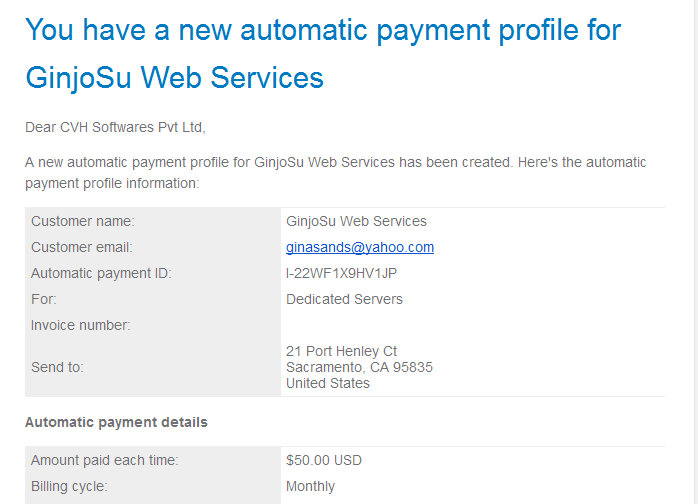This screenshot has height=504, width=698.
Task: Click the Invoice number label
Action: [81, 325]
